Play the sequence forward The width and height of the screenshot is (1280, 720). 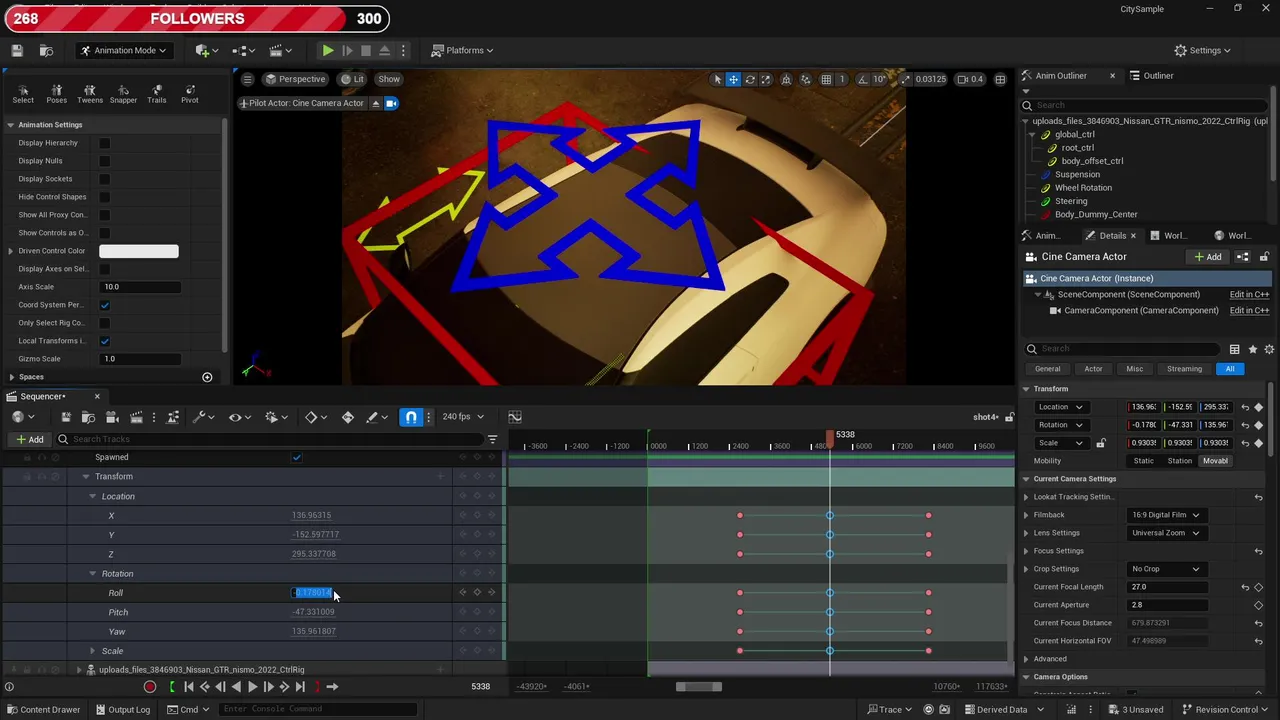pyautogui.click(x=252, y=687)
